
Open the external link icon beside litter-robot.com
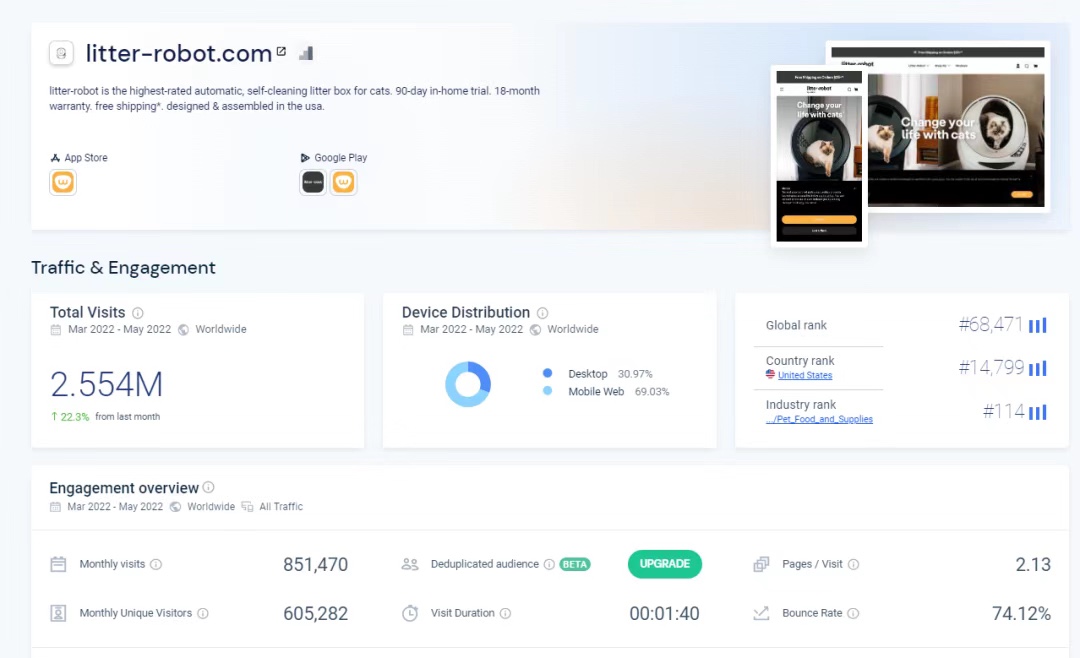point(281,52)
